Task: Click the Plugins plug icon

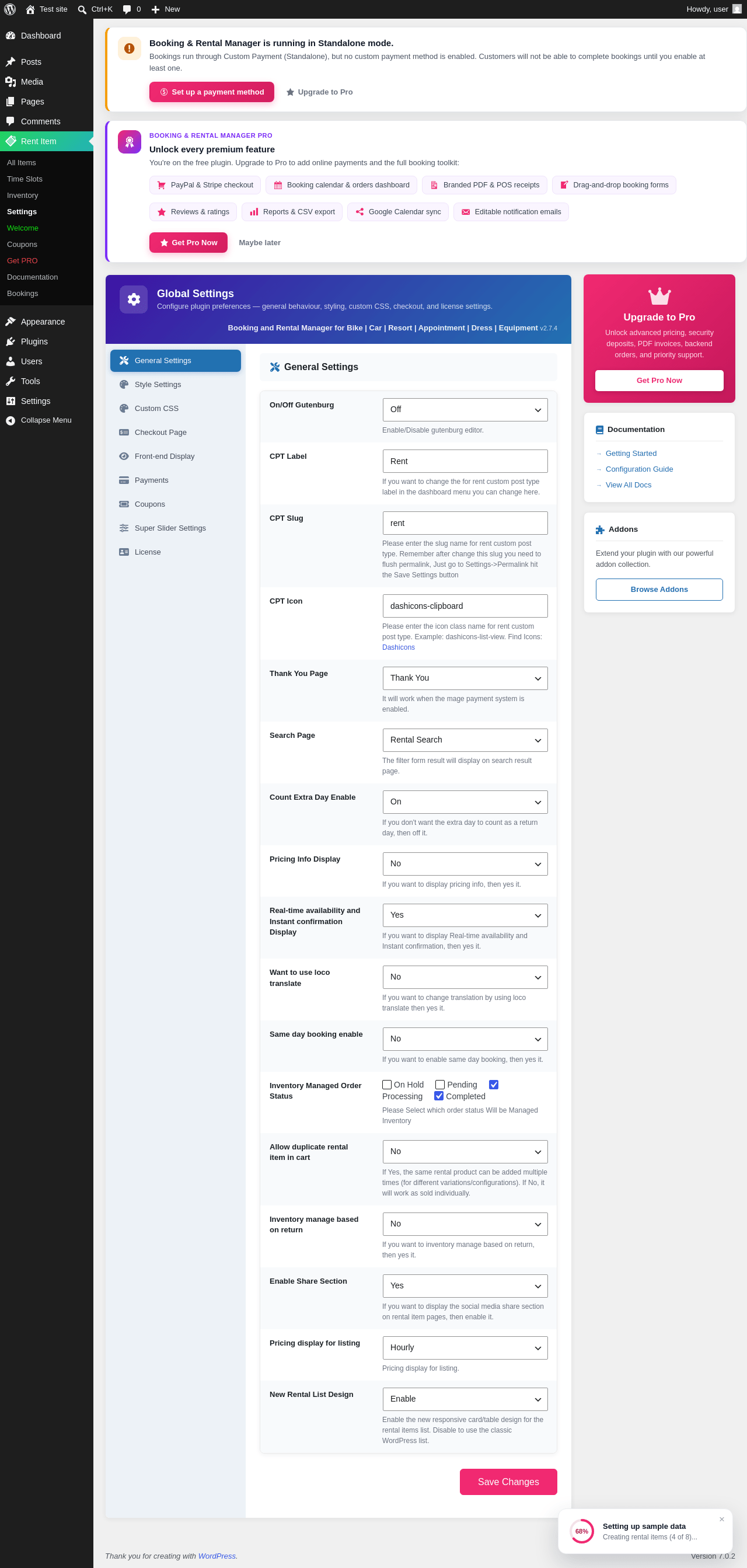Action: 11,342
